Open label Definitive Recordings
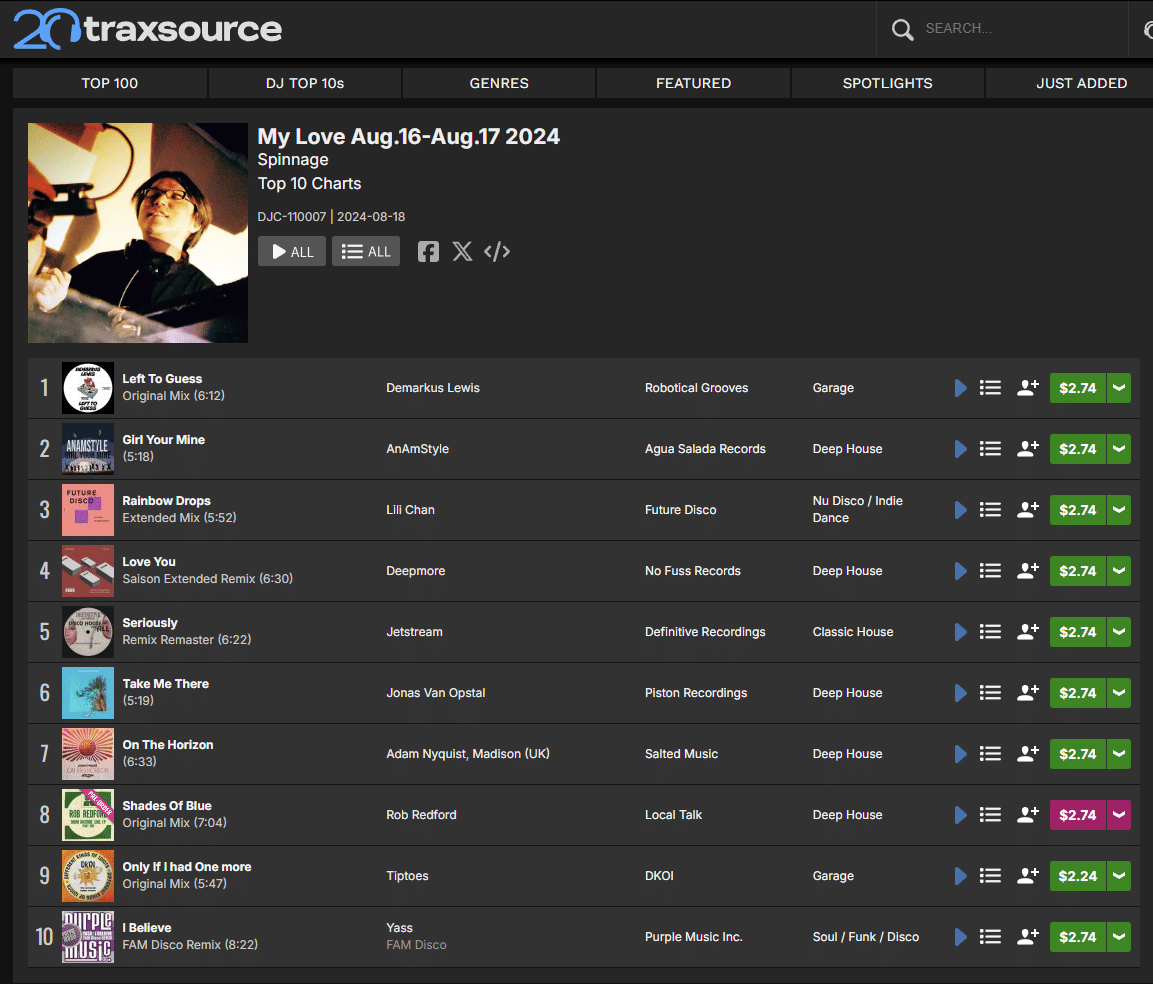 pos(705,632)
